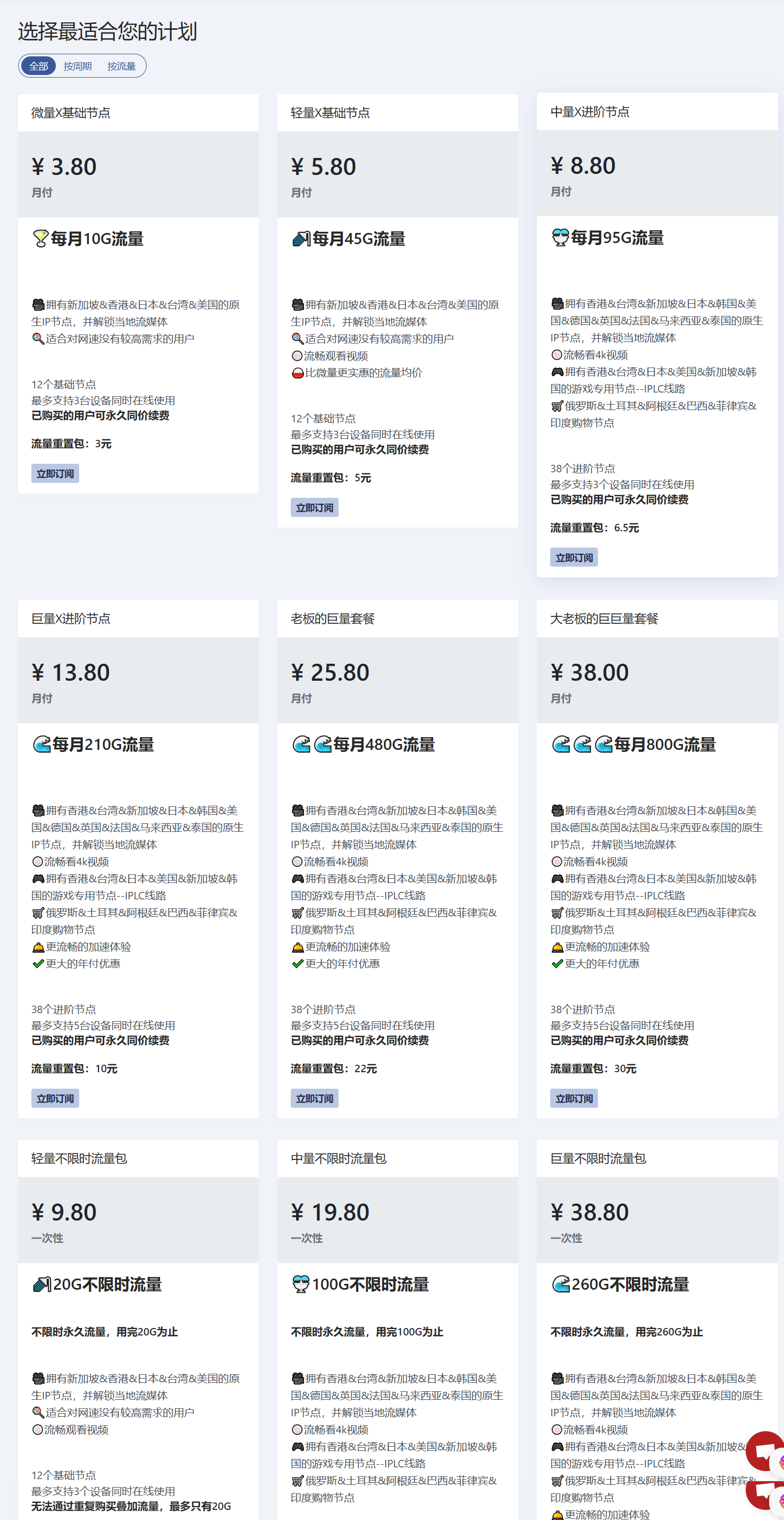Select the 全部 filter tab
The image size is (784, 1520).
(x=38, y=66)
